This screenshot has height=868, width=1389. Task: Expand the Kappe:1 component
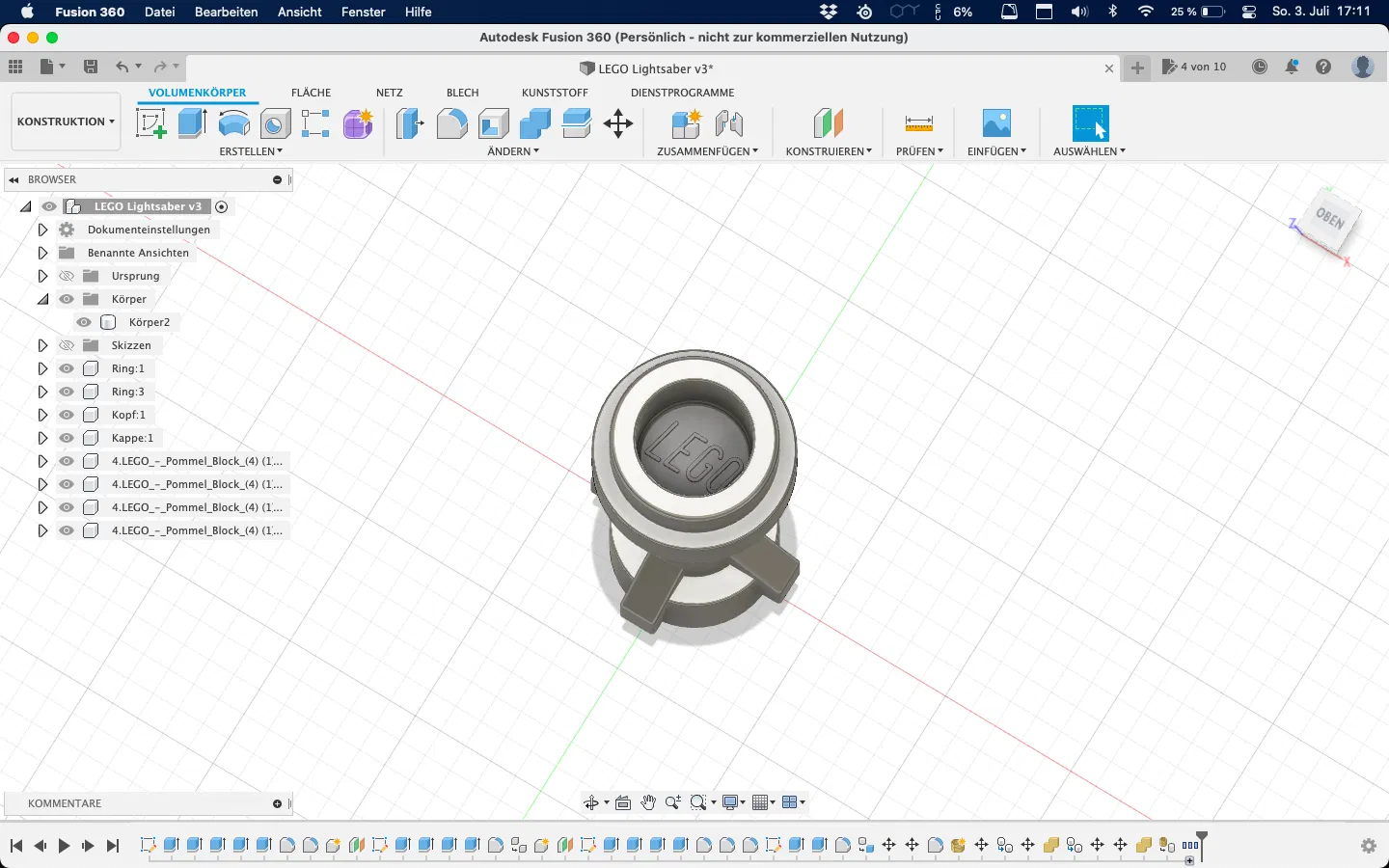pos(42,438)
